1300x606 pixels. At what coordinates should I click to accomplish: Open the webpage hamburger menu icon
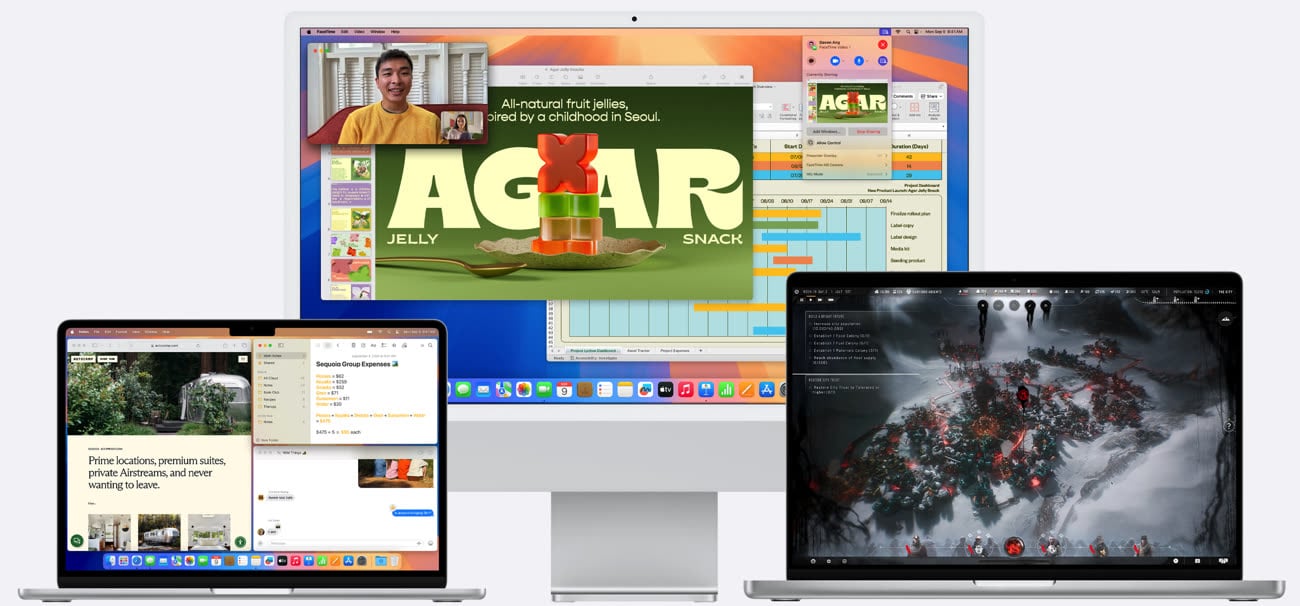[243, 359]
